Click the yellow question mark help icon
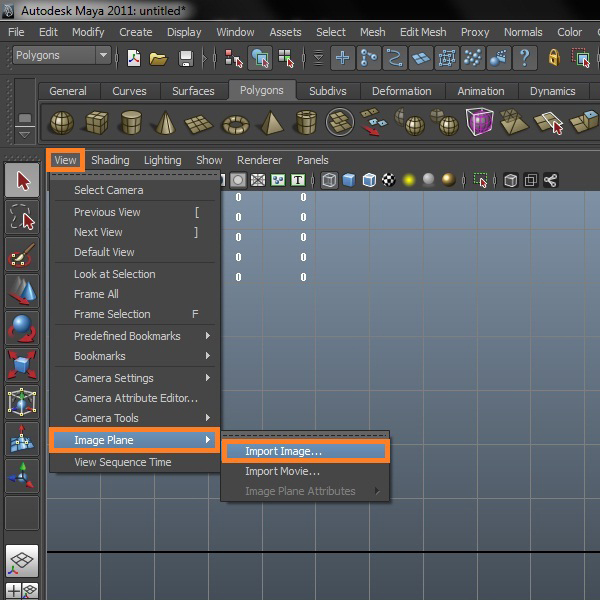The height and width of the screenshot is (600, 600). pyautogui.click(x=524, y=59)
